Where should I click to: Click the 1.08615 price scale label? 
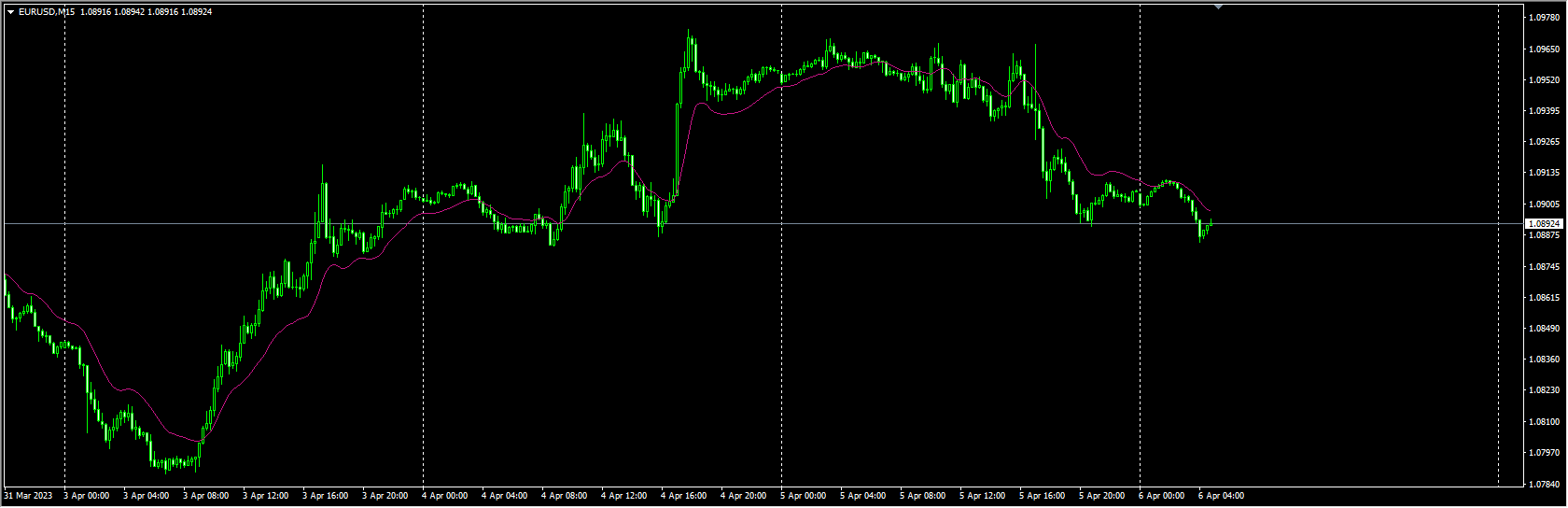[1546, 298]
